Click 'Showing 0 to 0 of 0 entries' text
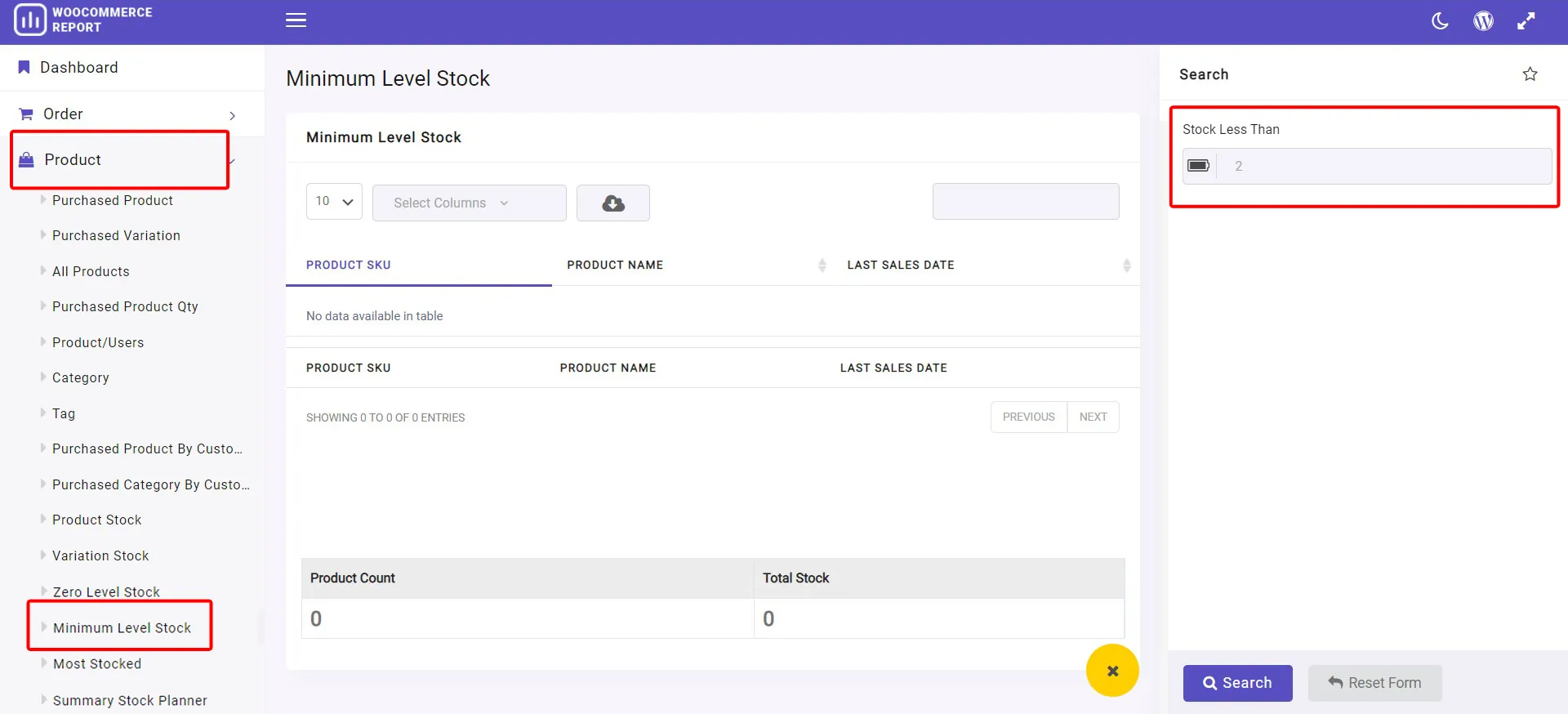The image size is (1568, 714). point(385,417)
